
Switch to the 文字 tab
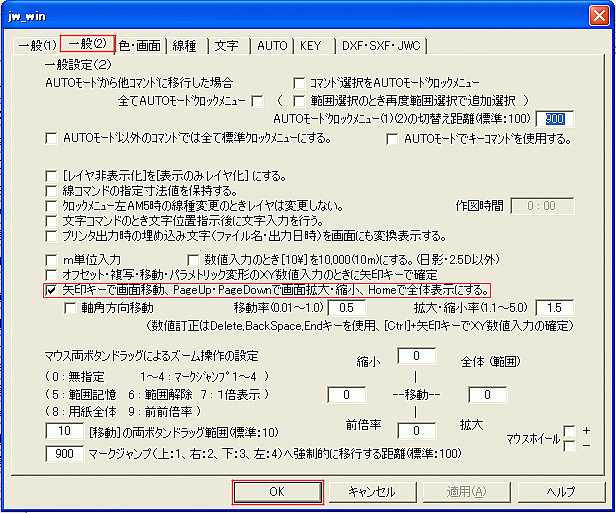click(227, 46)
